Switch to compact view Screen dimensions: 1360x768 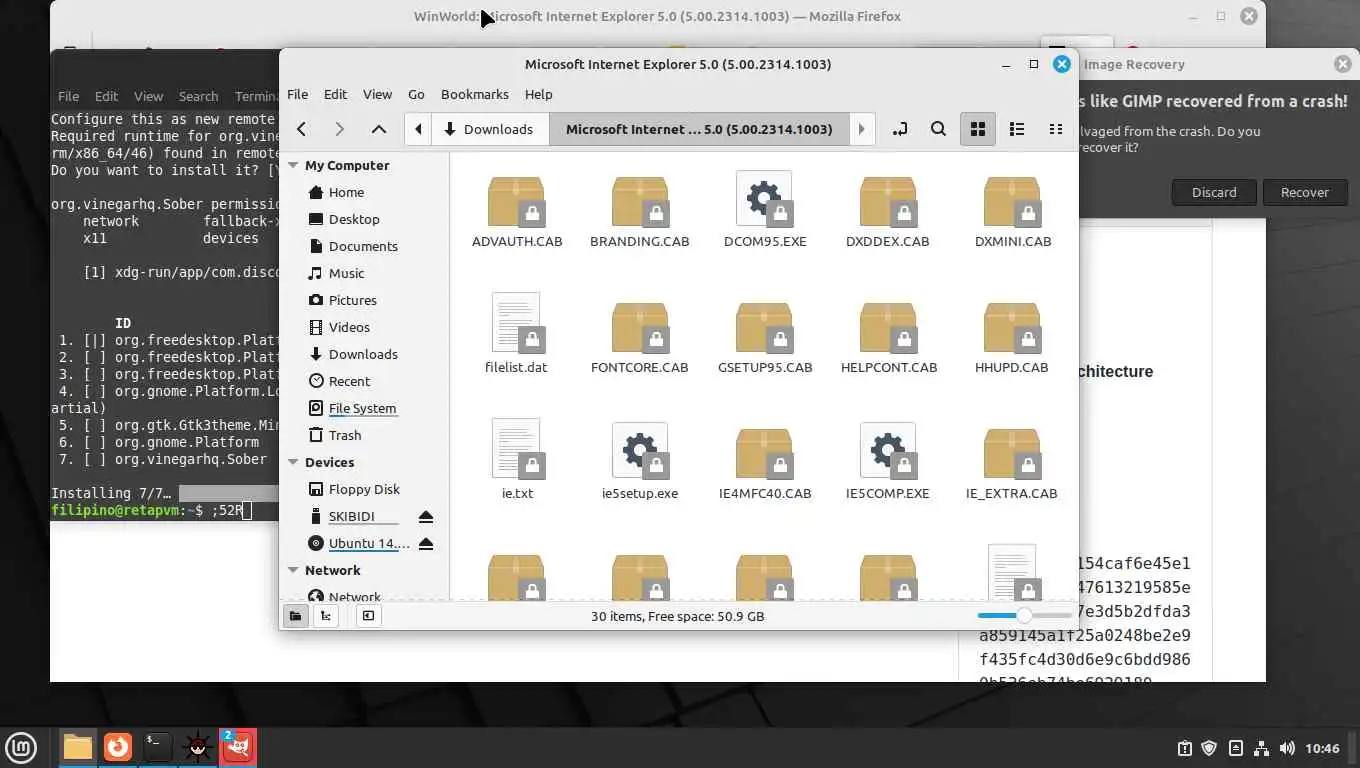(x=1055, y=129)
